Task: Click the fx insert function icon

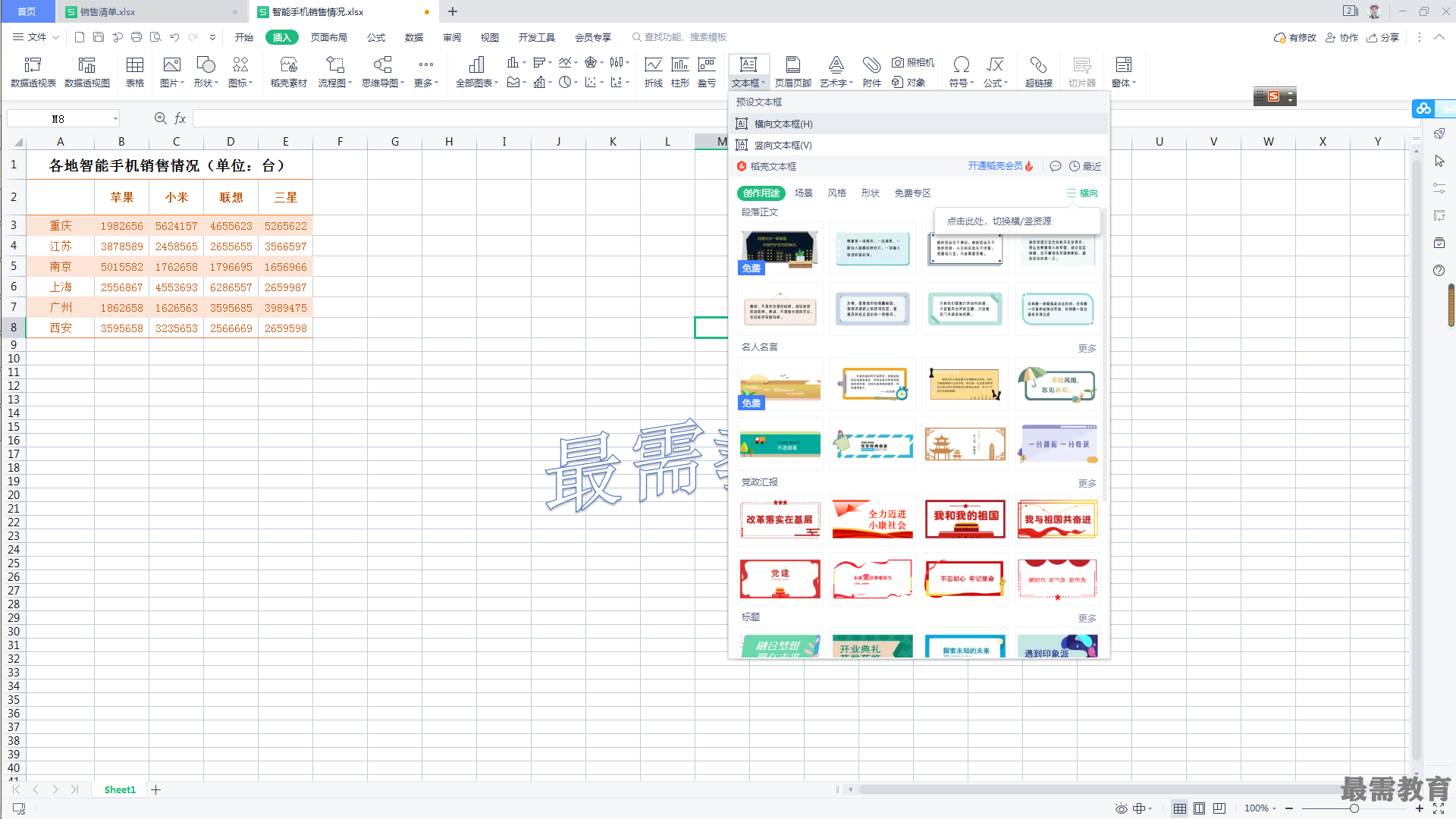Action: (180, 118)
